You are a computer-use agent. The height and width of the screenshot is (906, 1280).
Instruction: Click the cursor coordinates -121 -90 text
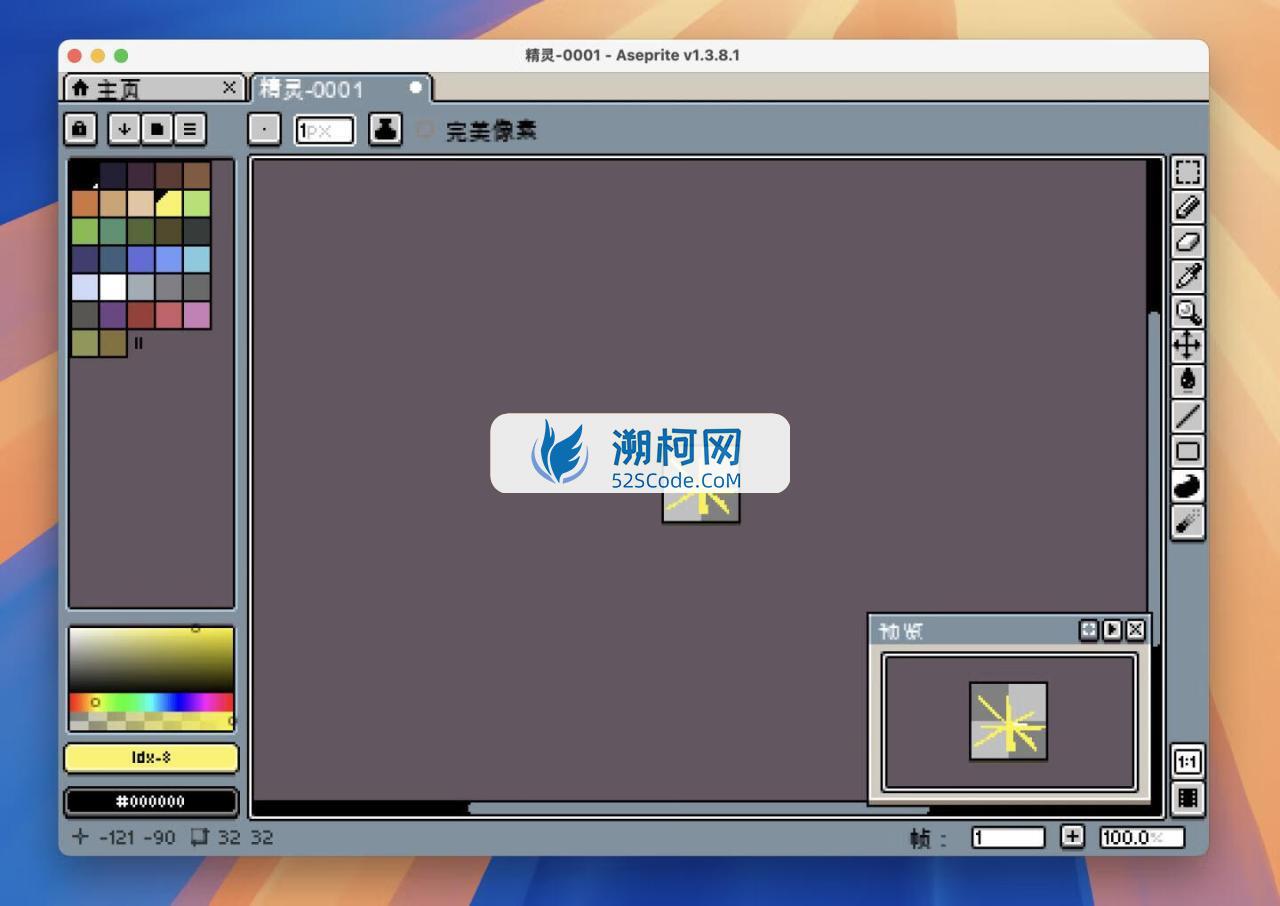pos(137,837)
